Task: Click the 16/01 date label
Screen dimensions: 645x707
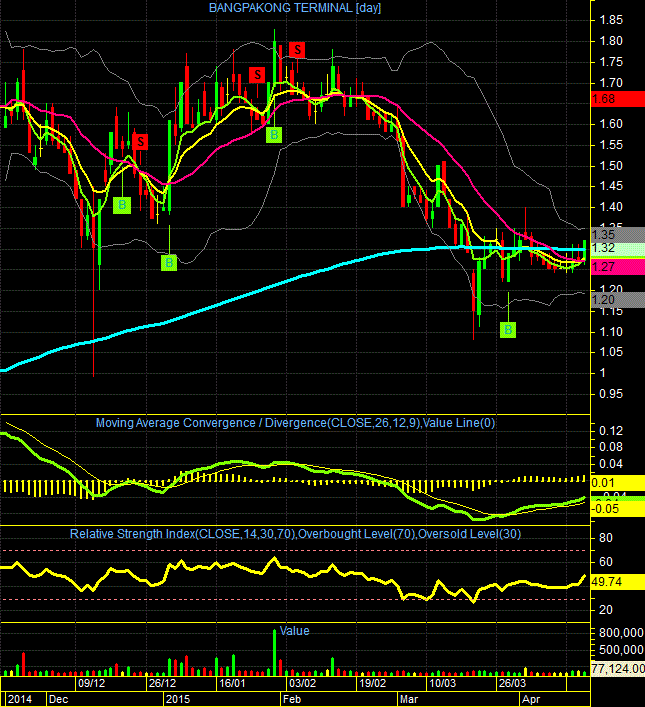Action: point(232,683)
